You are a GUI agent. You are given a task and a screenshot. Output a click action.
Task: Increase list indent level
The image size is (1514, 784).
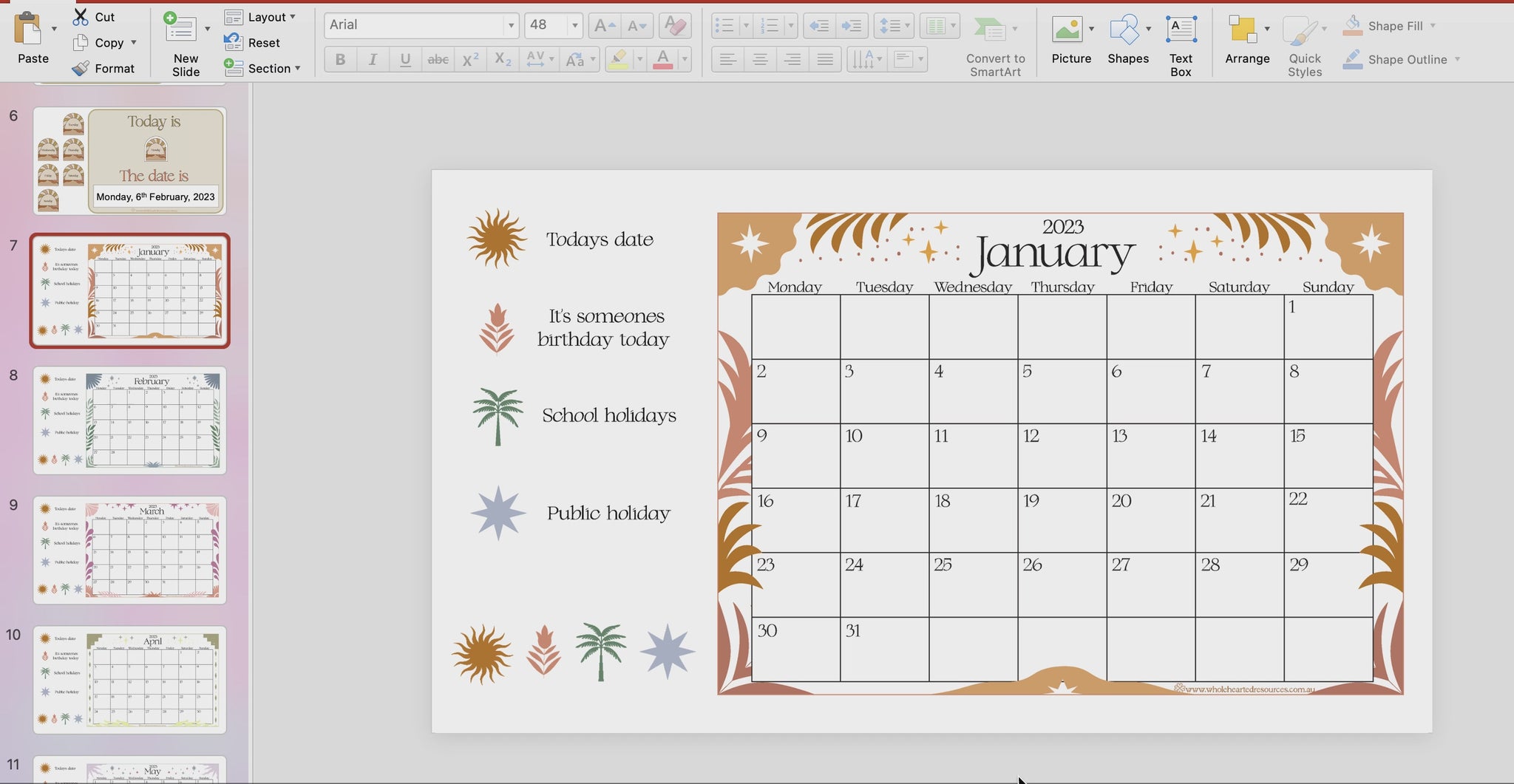coord(852,26)
